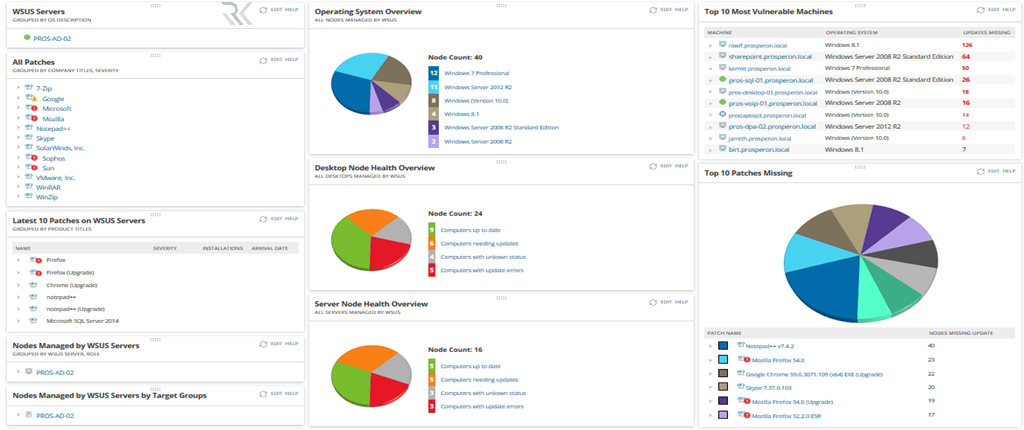Viewport: 1024px width, 430px height.
Task: Open Help for Desktop Node Health Overview
Action: 682,166
